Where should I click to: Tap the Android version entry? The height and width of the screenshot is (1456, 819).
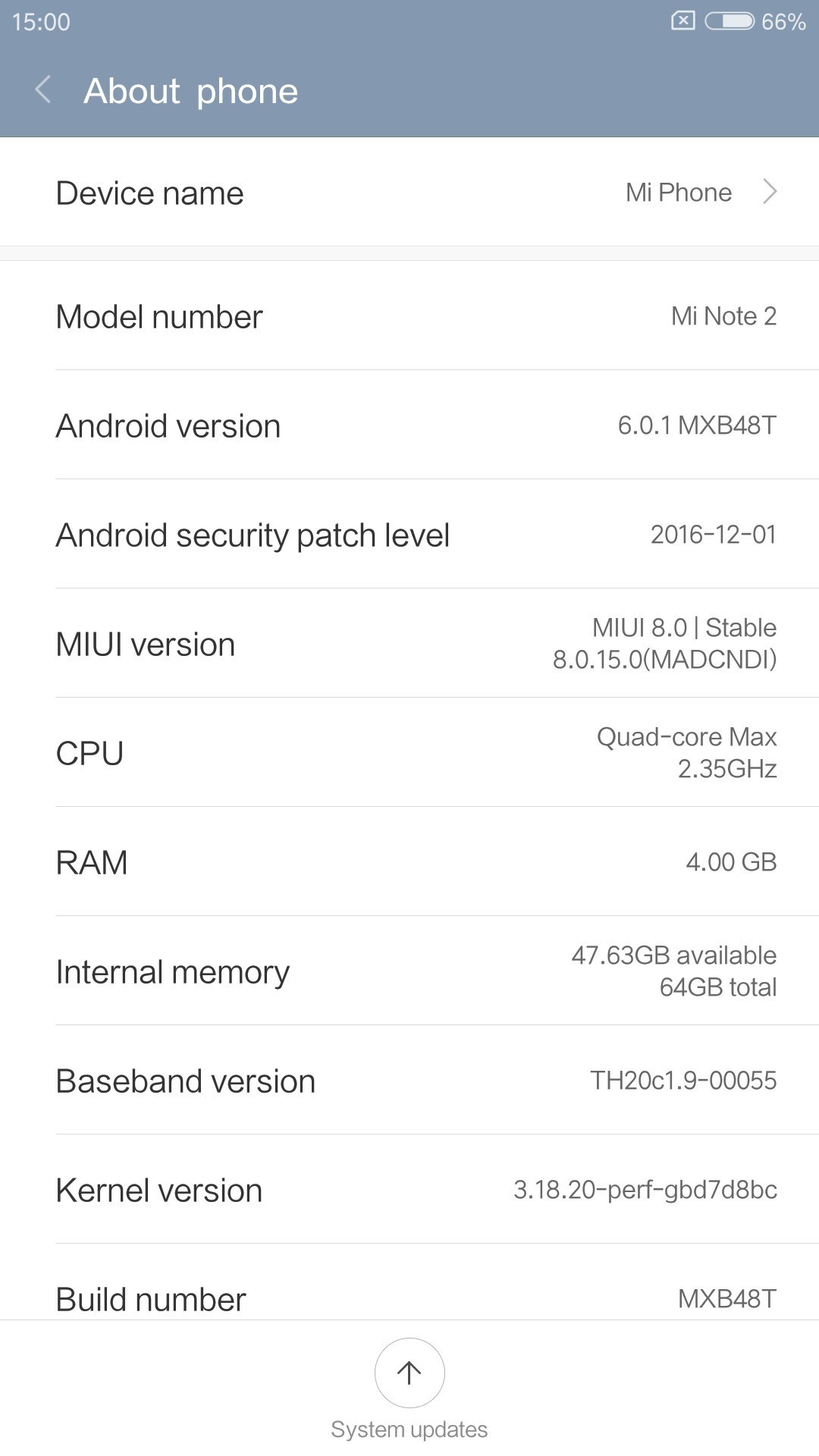pyautogui.click(x=409, y=425)
